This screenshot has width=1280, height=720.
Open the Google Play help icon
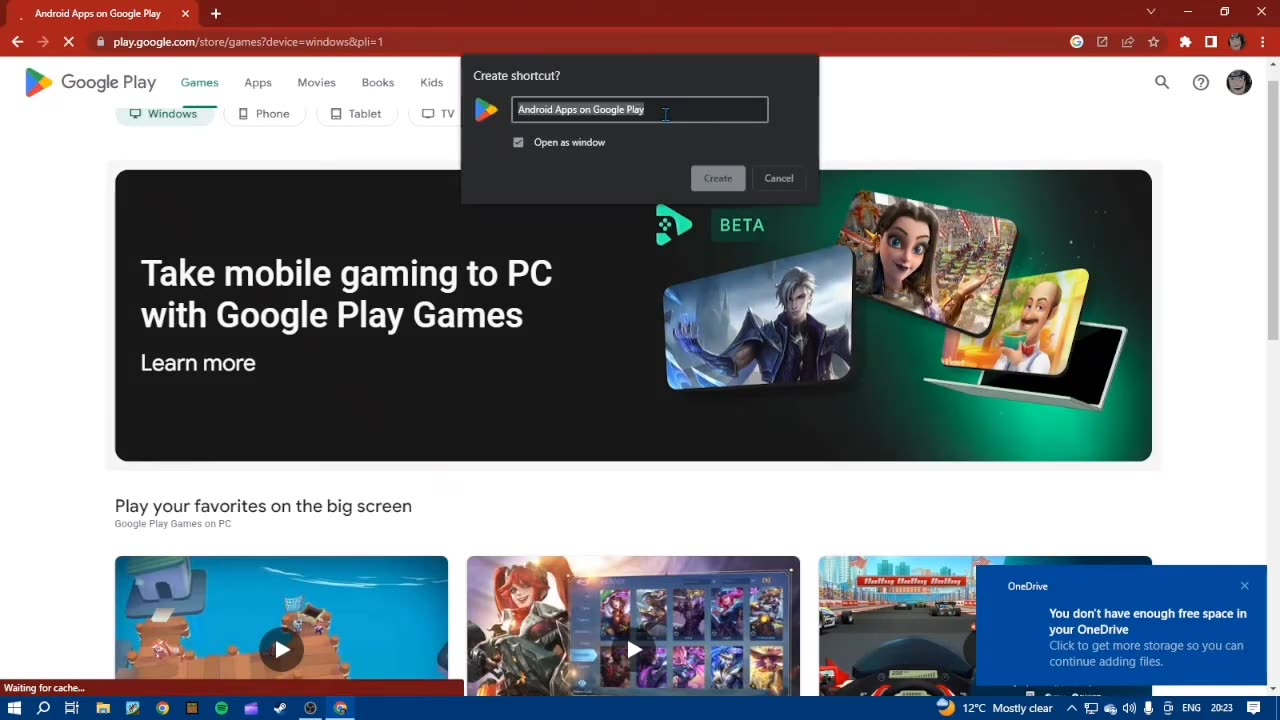click(1201, 82)
